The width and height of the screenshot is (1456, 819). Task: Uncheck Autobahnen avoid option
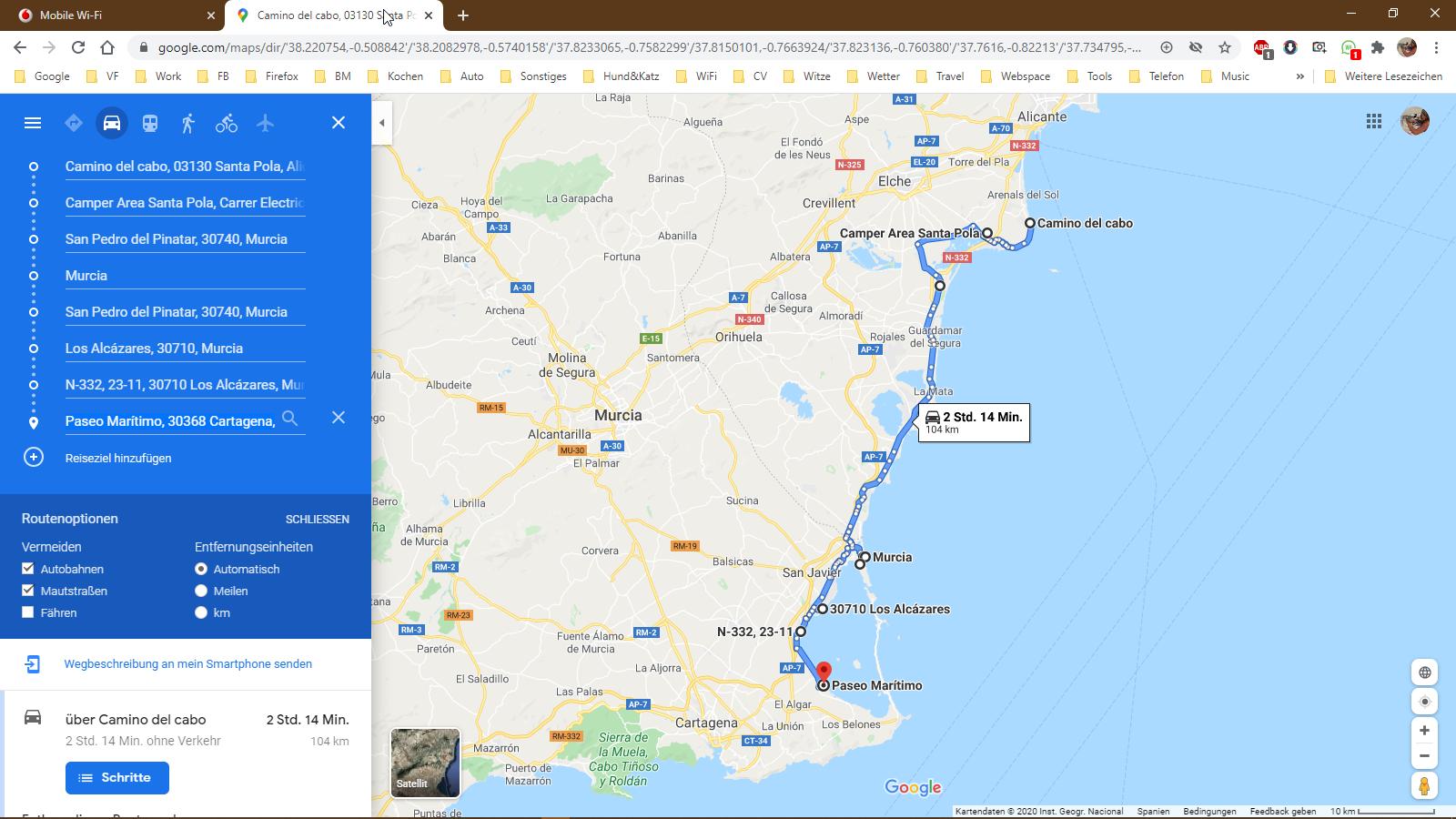tap(28, 569)
